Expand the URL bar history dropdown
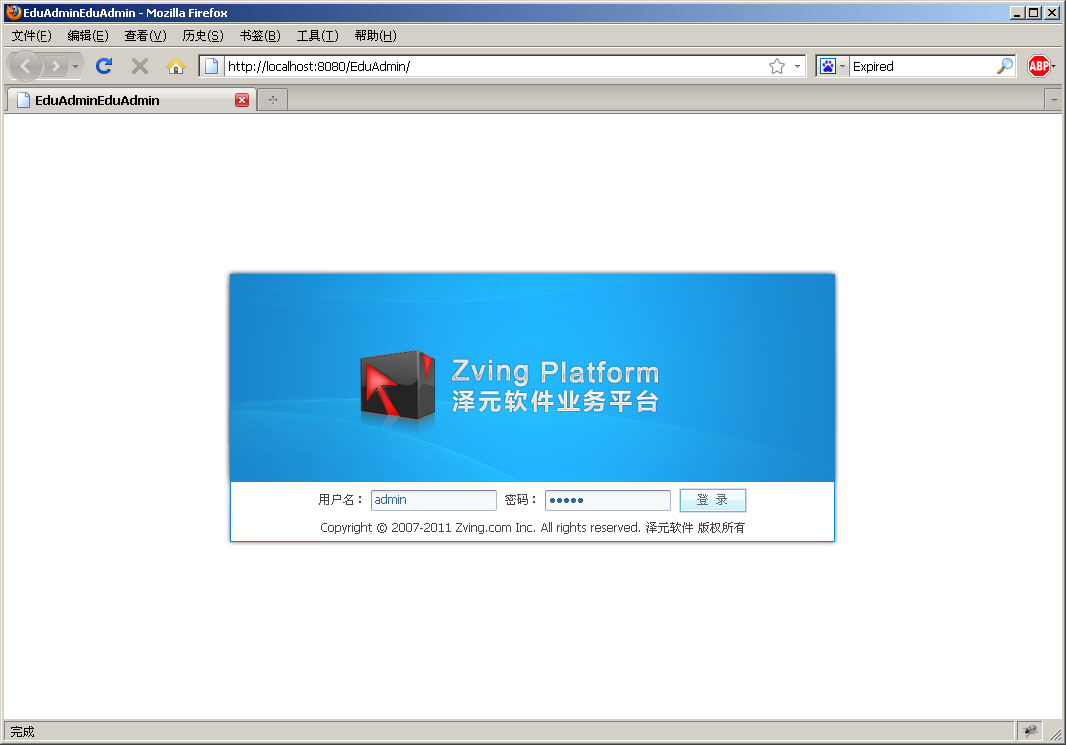The image size is (1066, 745). pos(797,66)
